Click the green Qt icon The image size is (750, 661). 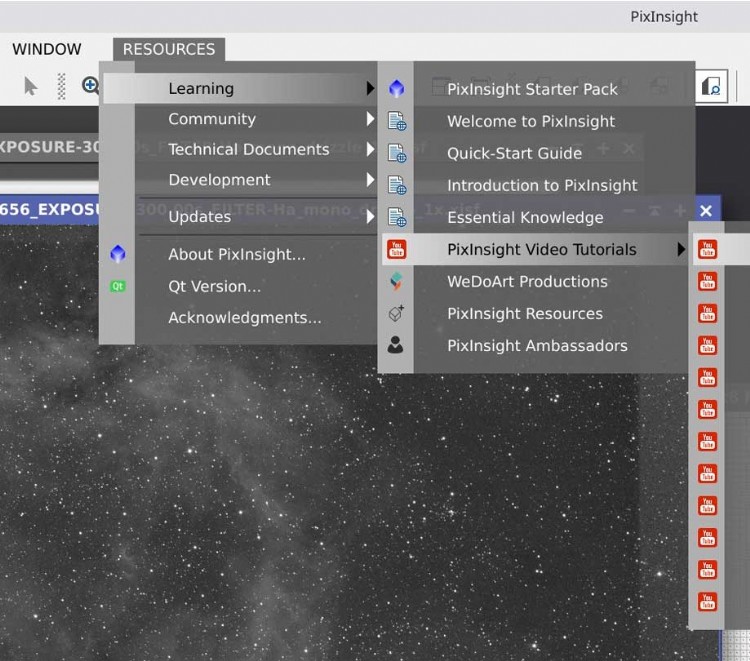pos(118,286)
